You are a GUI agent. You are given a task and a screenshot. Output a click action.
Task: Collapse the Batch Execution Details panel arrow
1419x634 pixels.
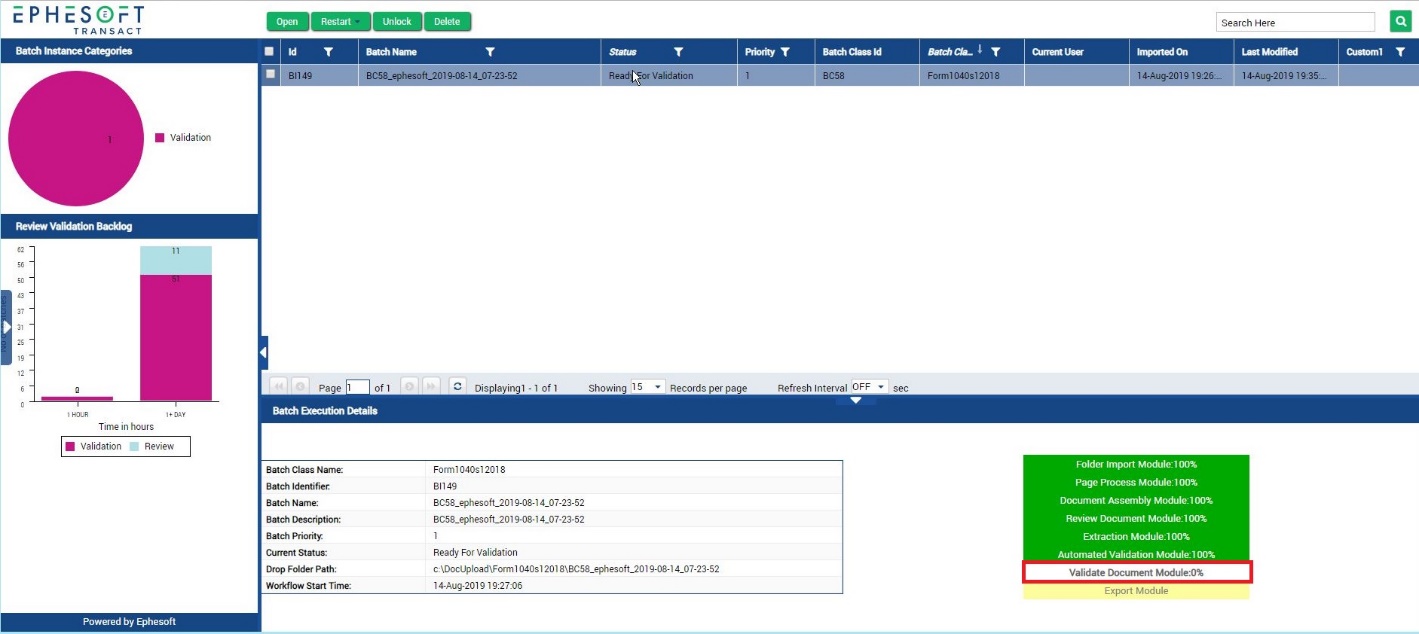[x=855, y=400]
